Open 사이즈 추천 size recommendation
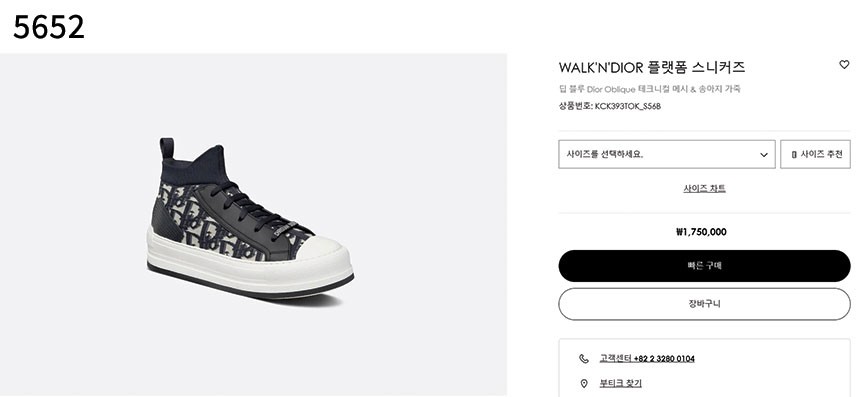Screen dimensions: 860x397 coord(816,154)
